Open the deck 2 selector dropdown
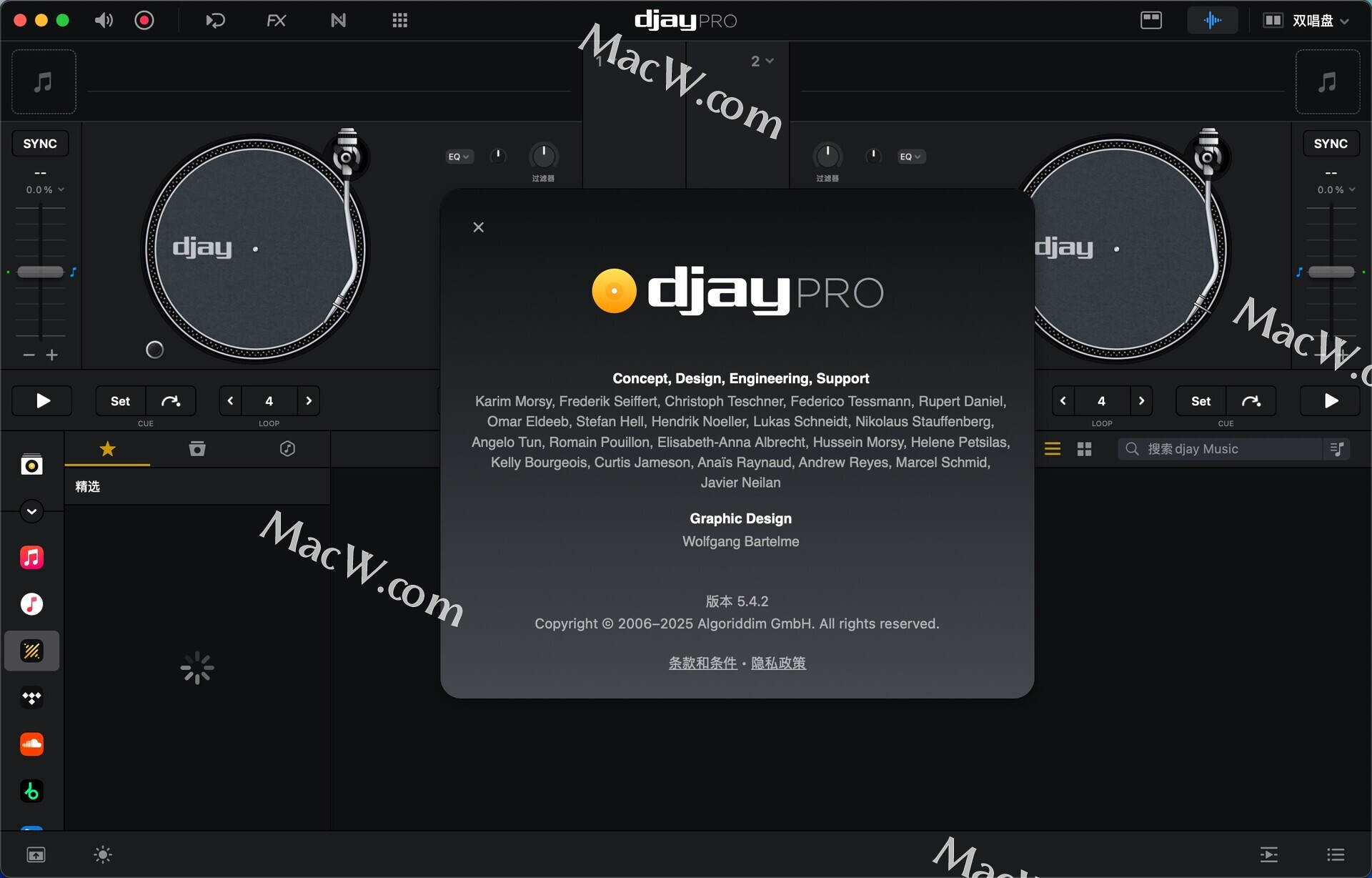 (x=762, y=61)
